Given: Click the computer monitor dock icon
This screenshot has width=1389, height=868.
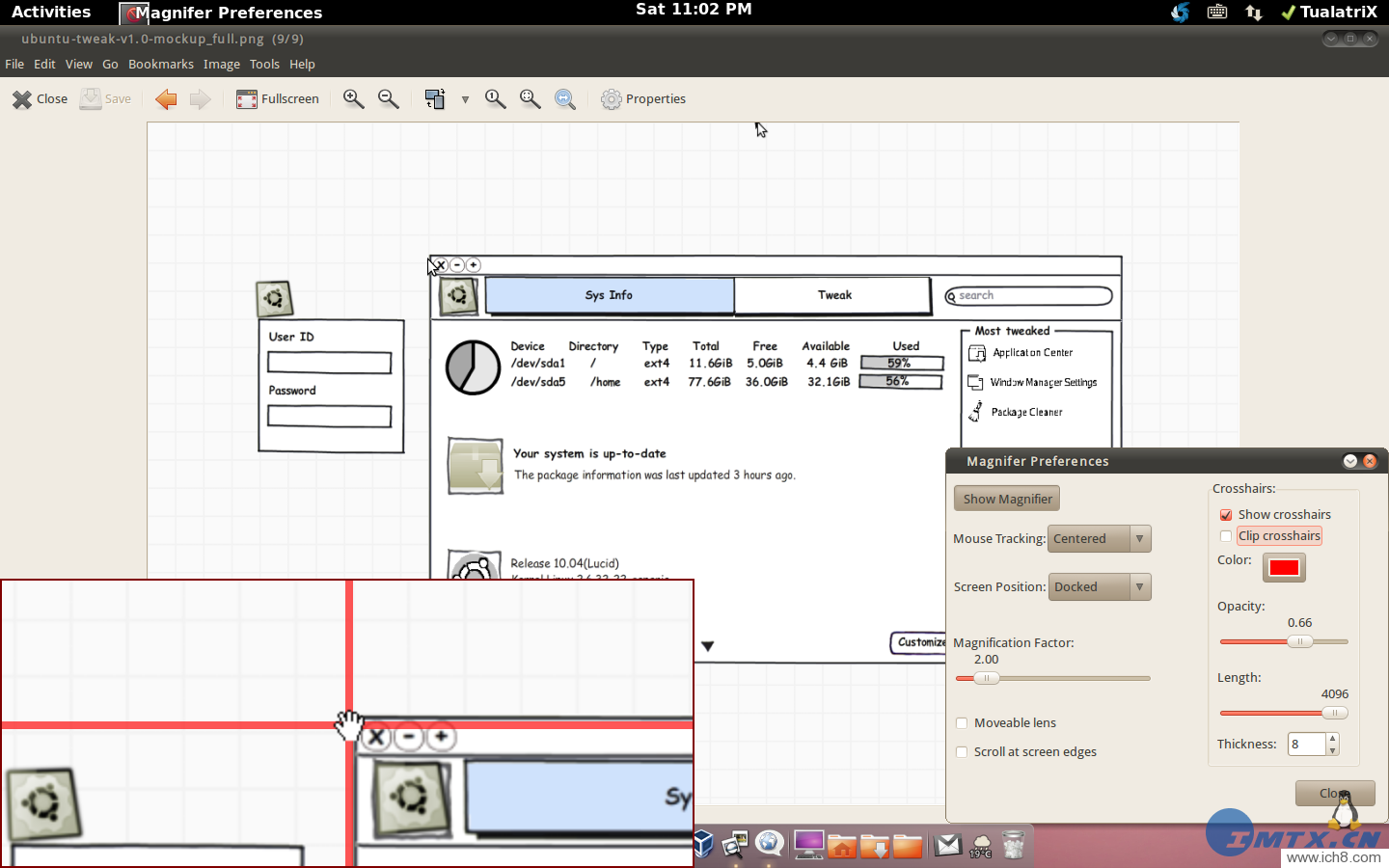Looking at the screenshot, I should (808, 845).
